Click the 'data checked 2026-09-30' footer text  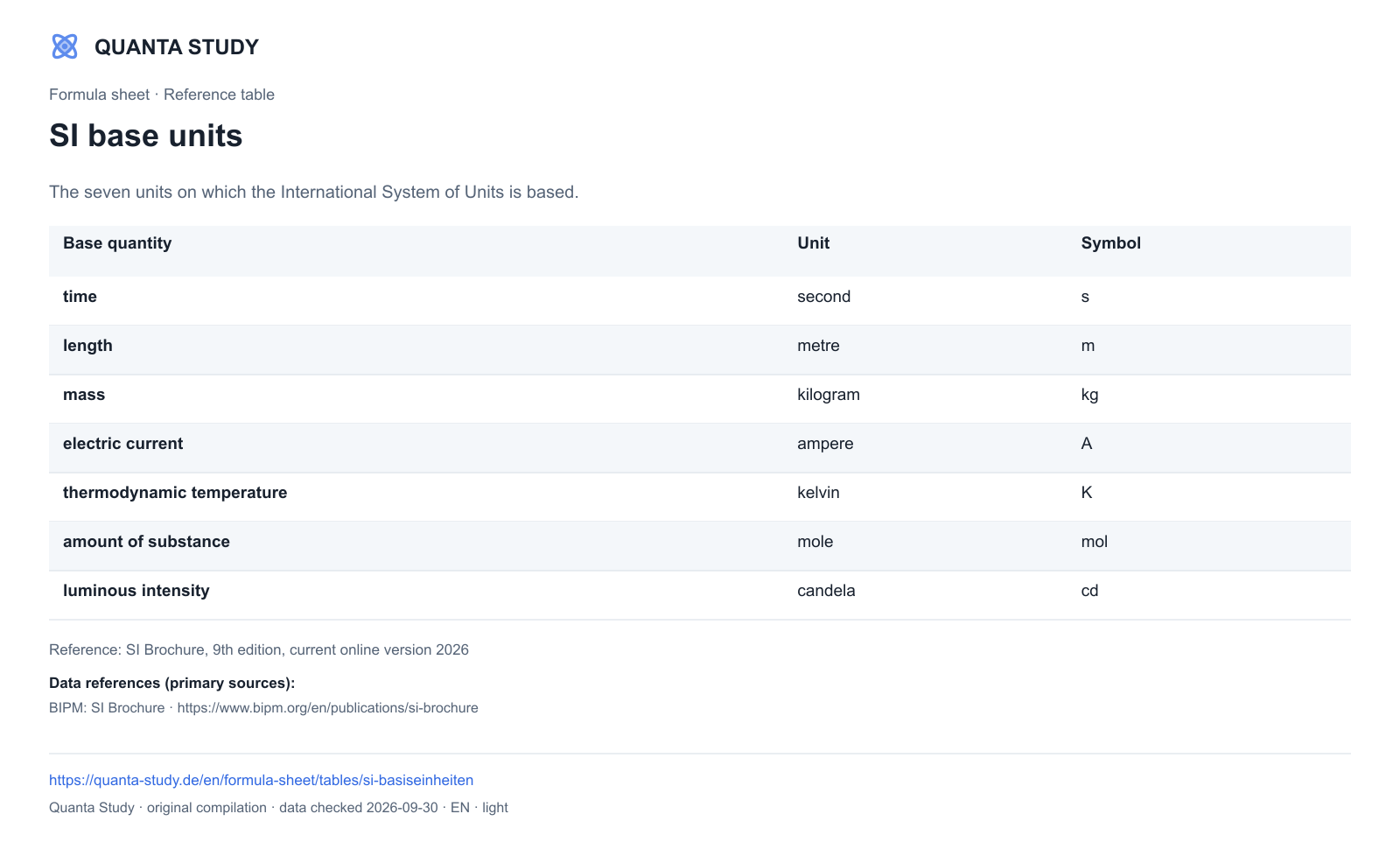358,808
